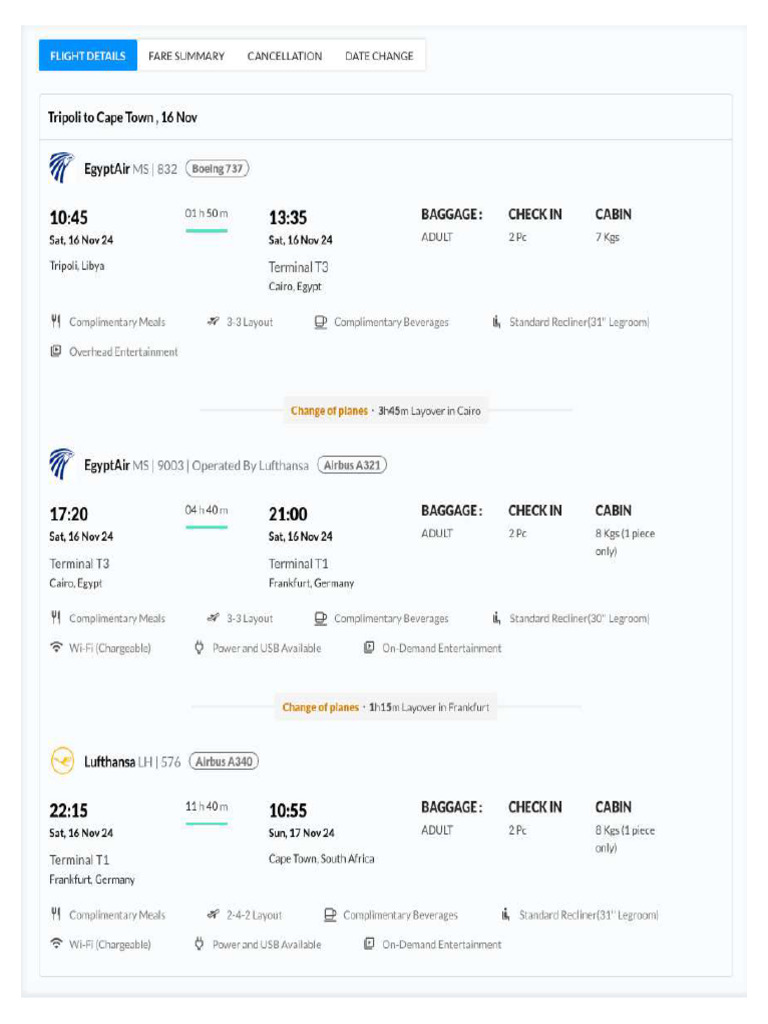
Task: Click the 11h 40m flight duration bar
Action: [x=206, y=823]
